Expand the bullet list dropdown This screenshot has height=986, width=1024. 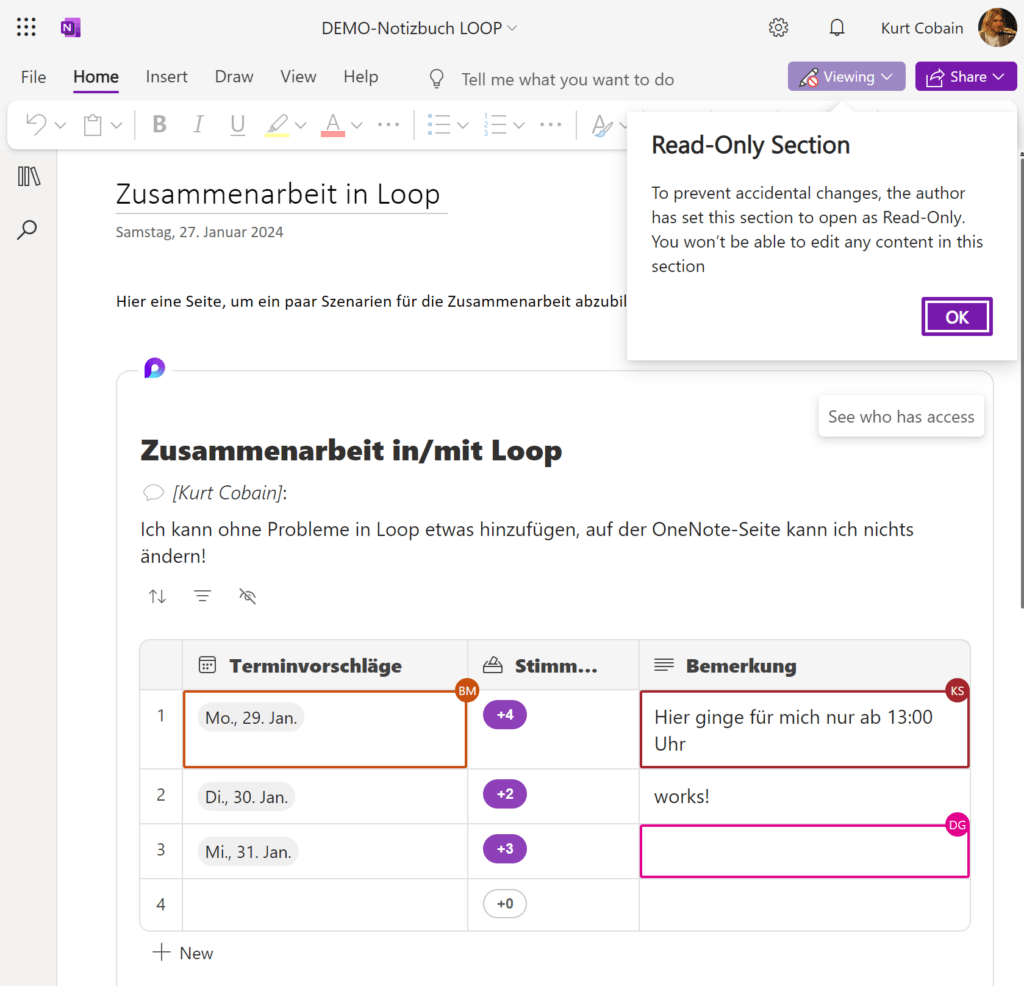click(x=463, y=125)
